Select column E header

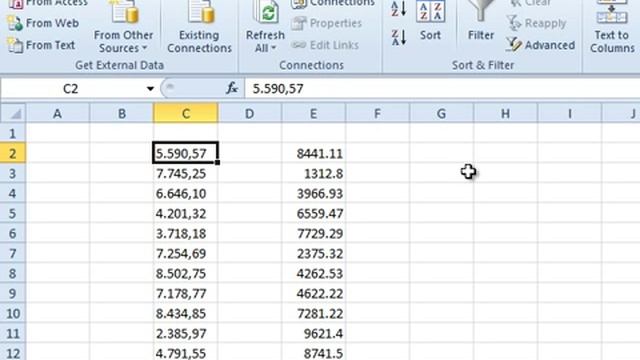(313, 113)
